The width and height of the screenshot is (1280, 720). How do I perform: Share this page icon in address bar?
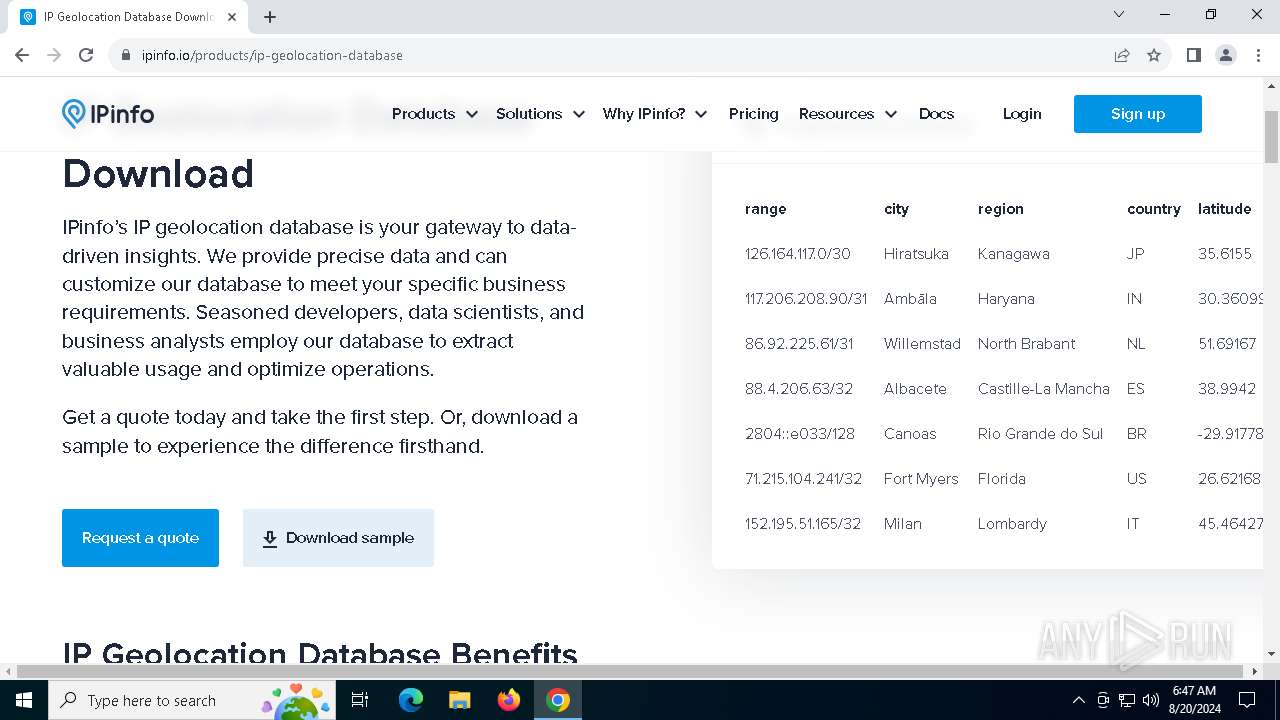point(1122,55)
